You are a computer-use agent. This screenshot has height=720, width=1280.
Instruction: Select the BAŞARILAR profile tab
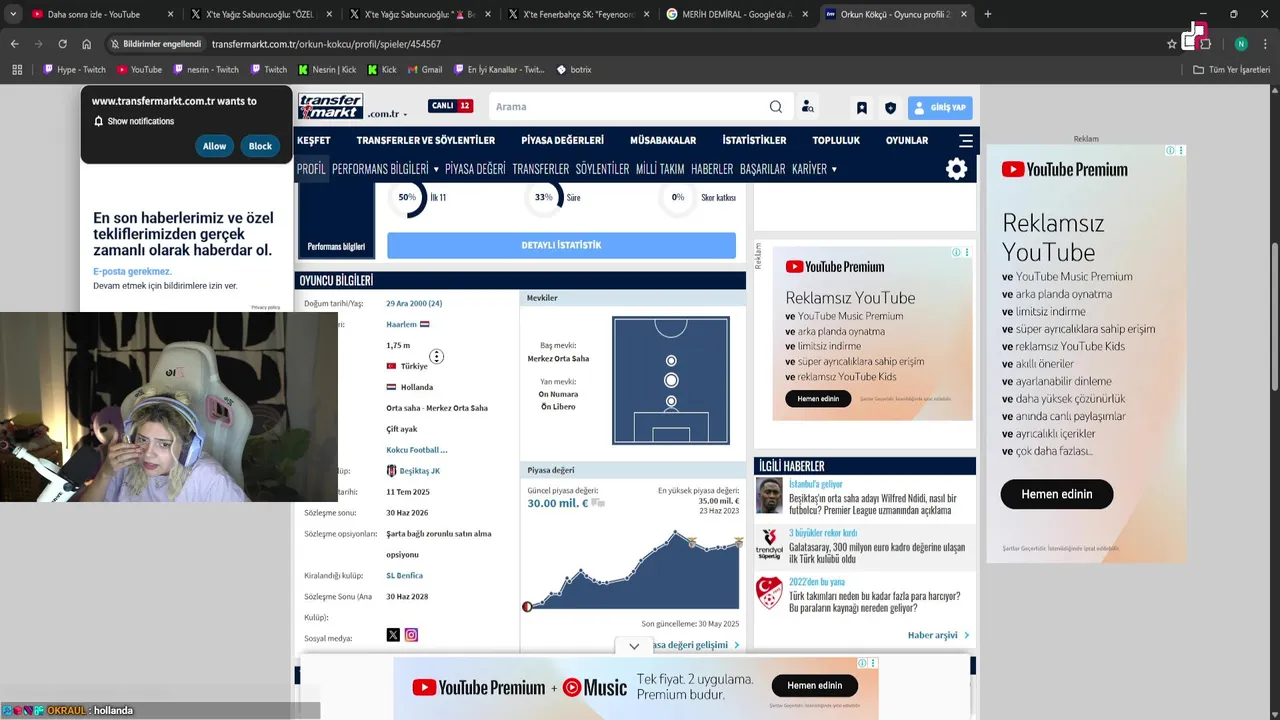pyautogui.click(x=762, y=169)
